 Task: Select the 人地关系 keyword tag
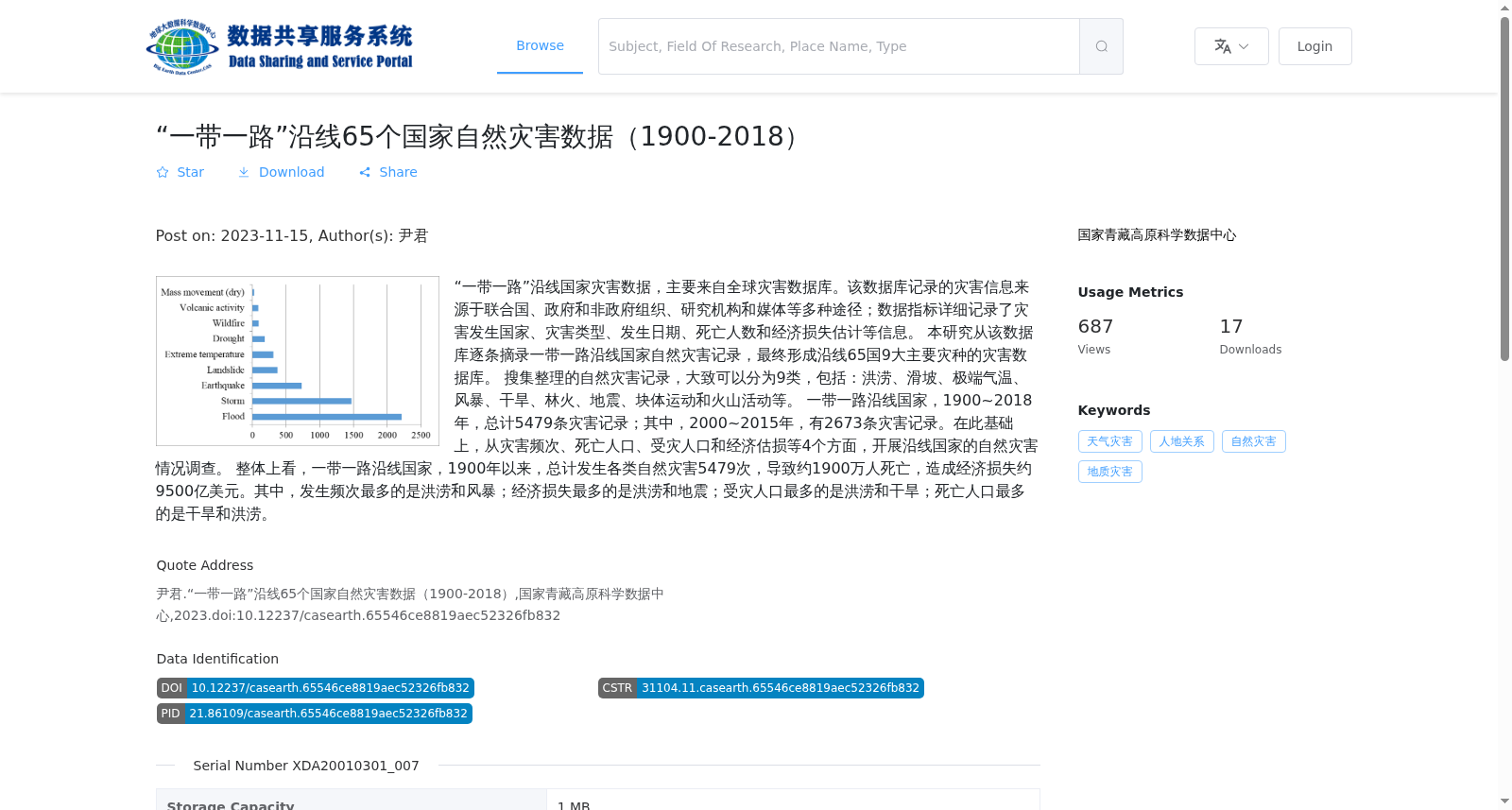[x=1181, y=441]
